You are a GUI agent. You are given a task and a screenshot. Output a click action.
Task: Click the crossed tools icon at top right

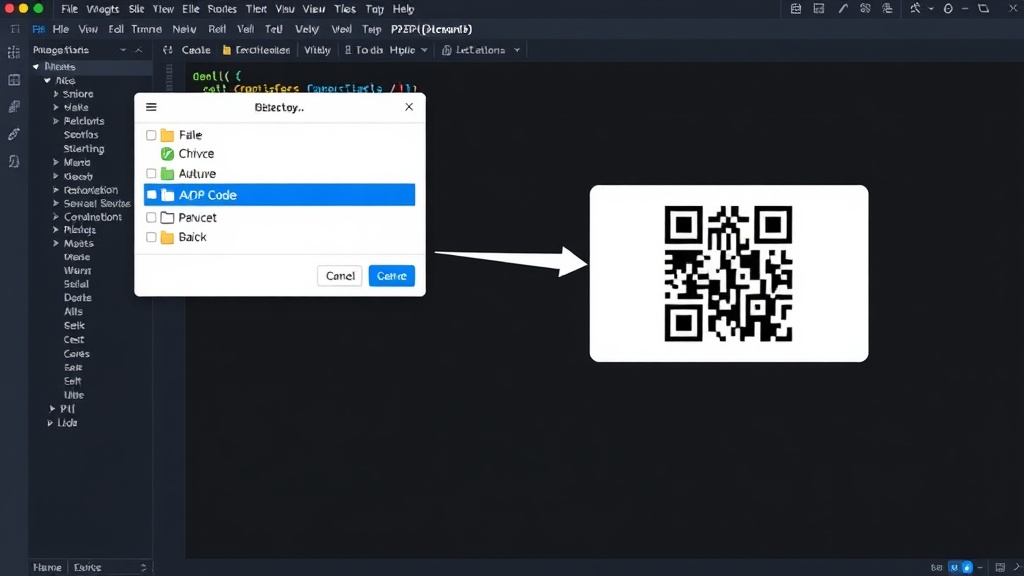[x=865, y=8]
